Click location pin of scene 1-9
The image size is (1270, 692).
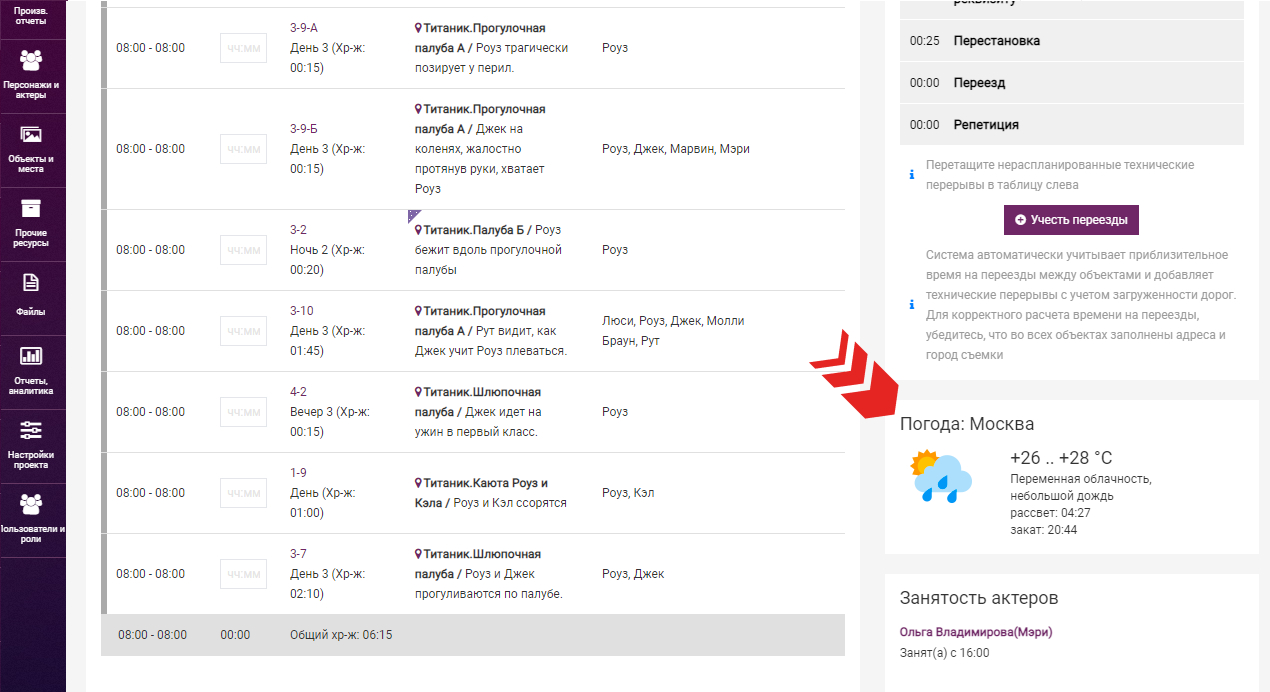(x=419, y=483)
